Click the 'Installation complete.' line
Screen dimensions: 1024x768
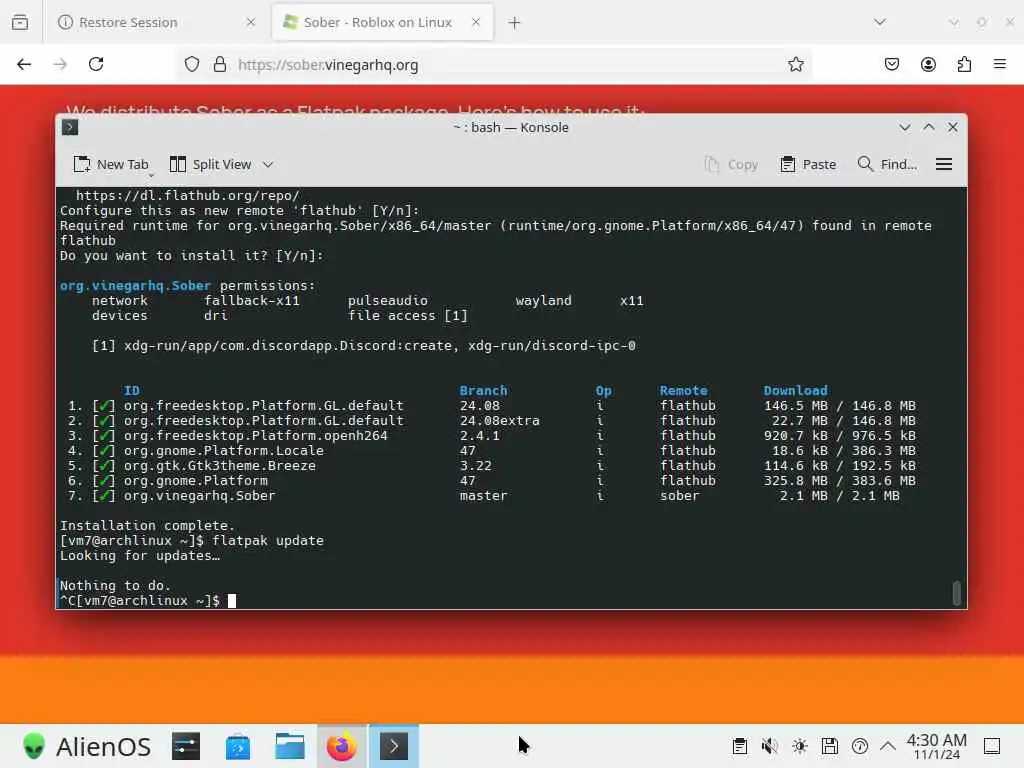[147, 525]
